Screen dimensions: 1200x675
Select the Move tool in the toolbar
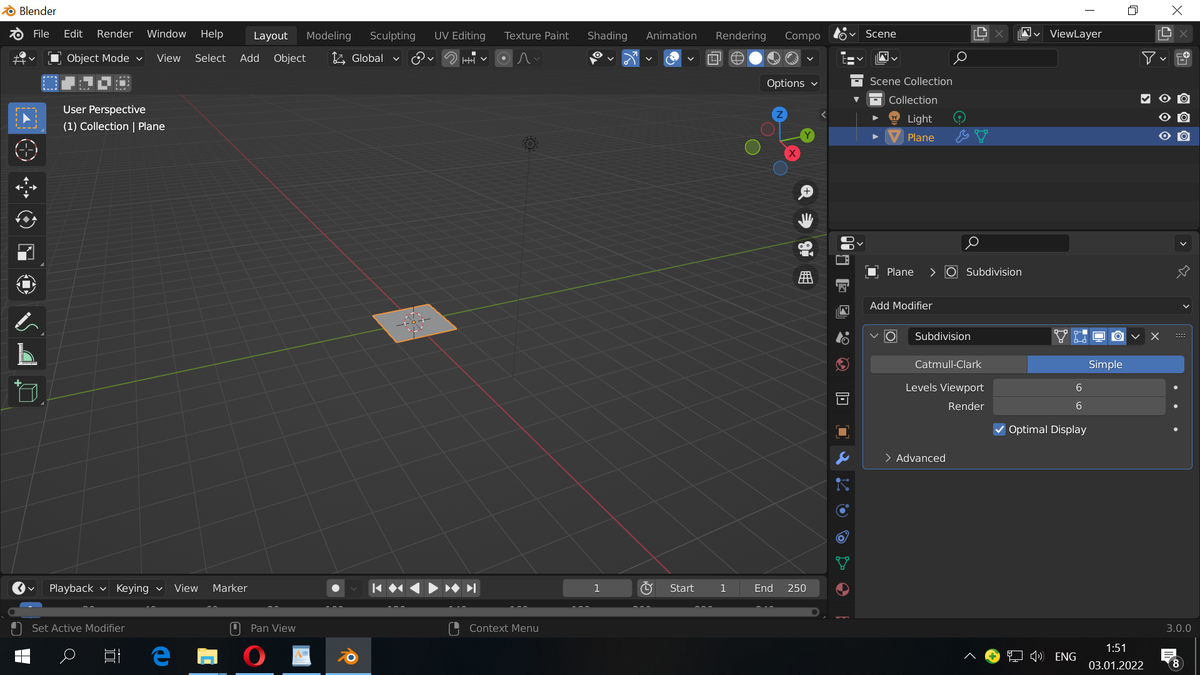27,187
